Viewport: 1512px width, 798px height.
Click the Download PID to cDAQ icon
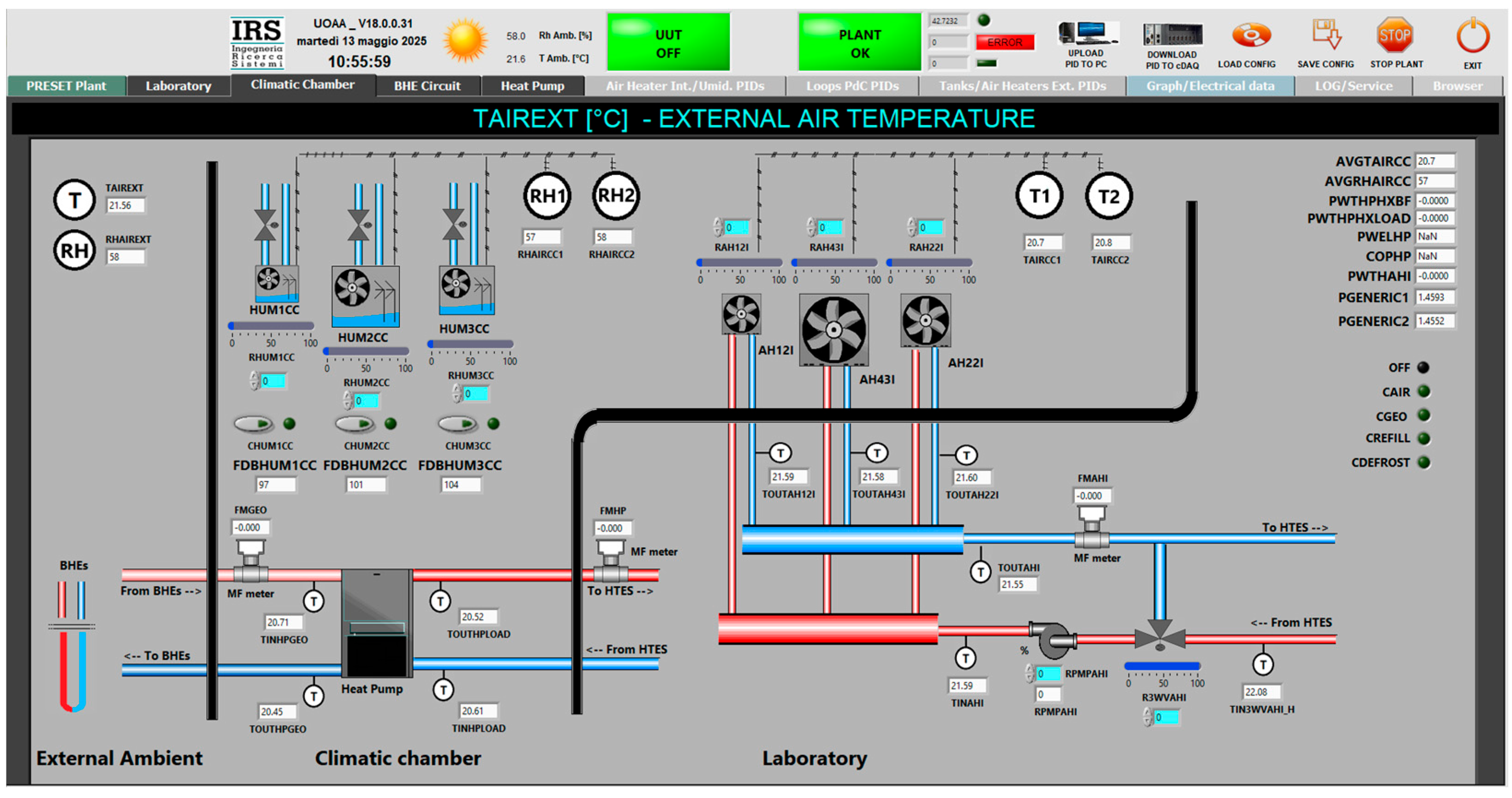[x=1172, y=35]
